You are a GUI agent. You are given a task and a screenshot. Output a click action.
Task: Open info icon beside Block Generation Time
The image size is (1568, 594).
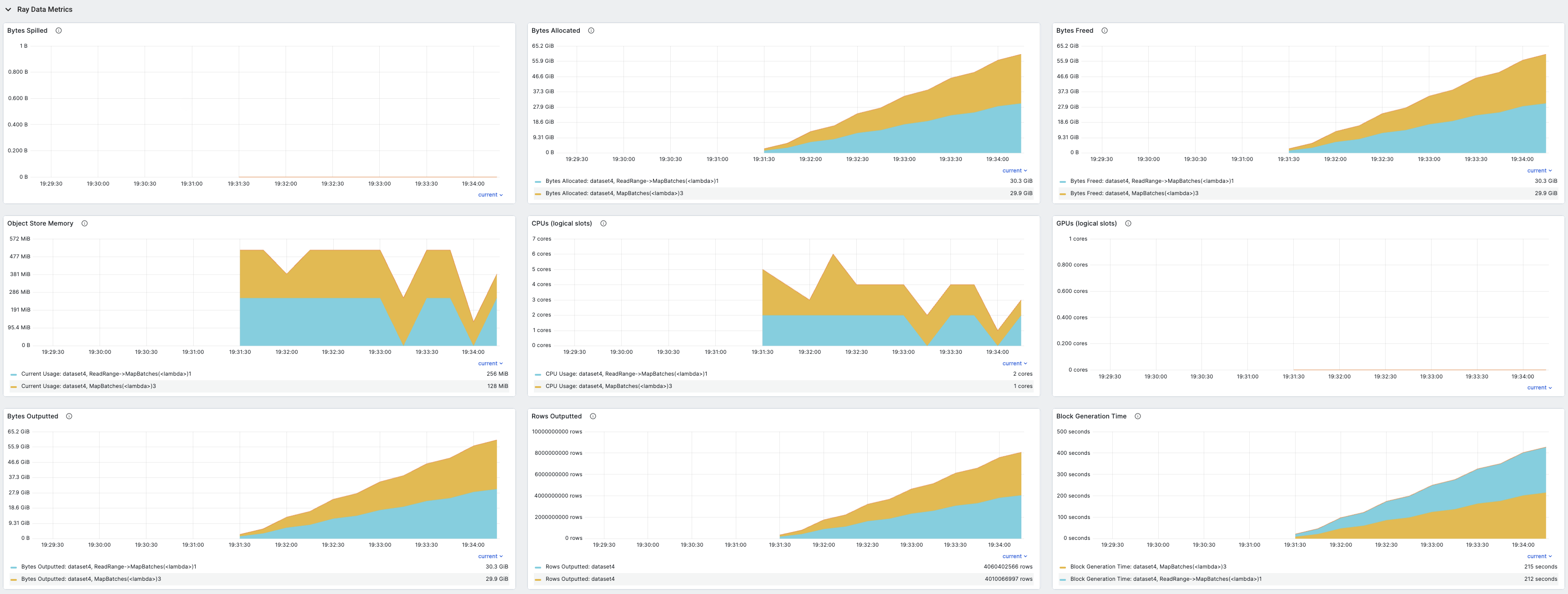1138,416
